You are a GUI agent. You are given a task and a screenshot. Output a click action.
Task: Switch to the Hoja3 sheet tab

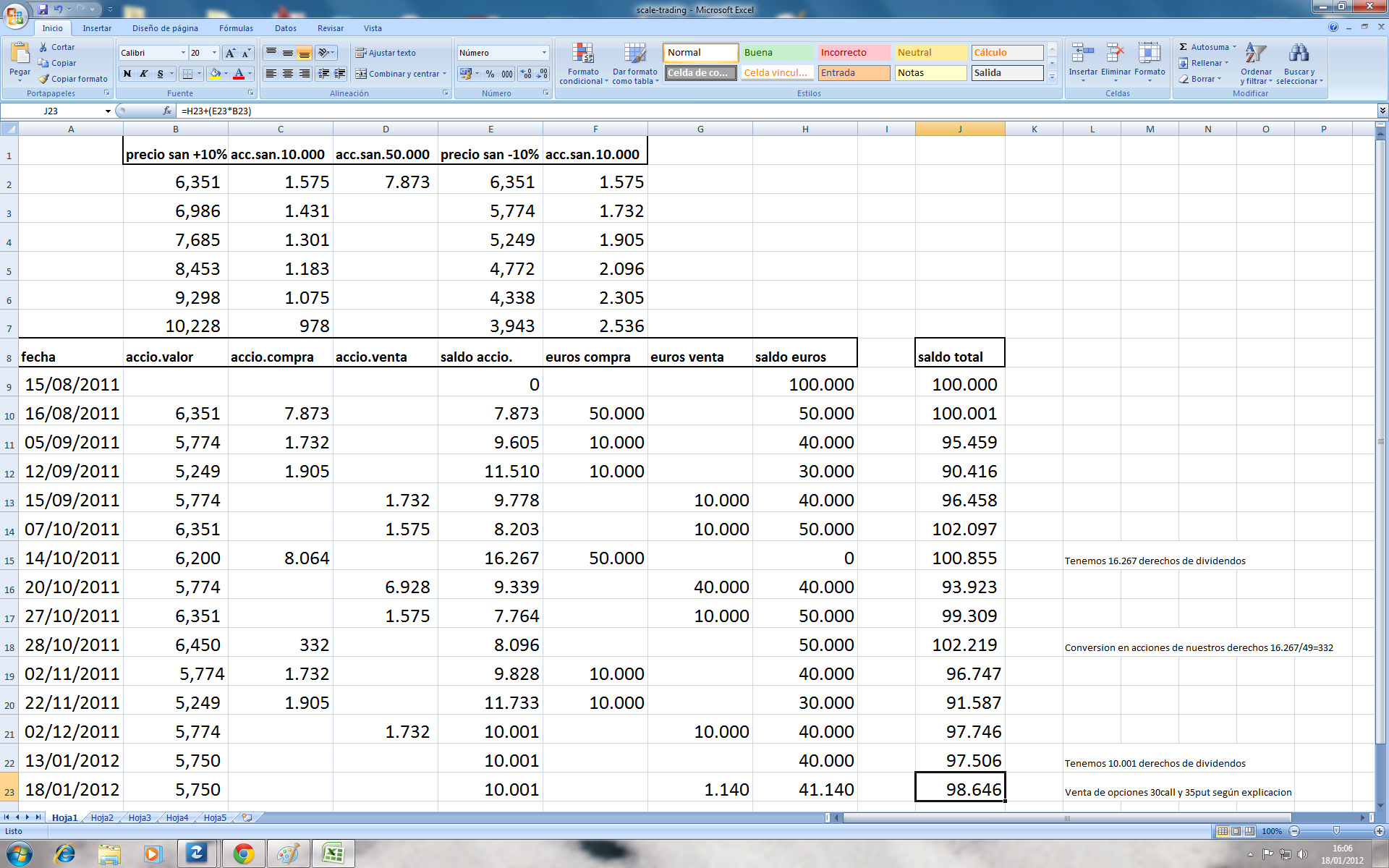(x=140, y=817)
